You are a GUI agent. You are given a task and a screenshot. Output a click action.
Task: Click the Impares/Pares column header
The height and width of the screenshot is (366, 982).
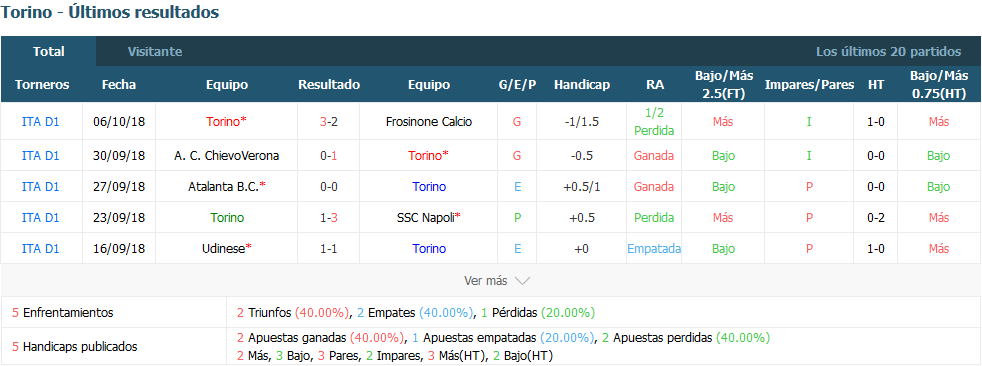point(809,85)
